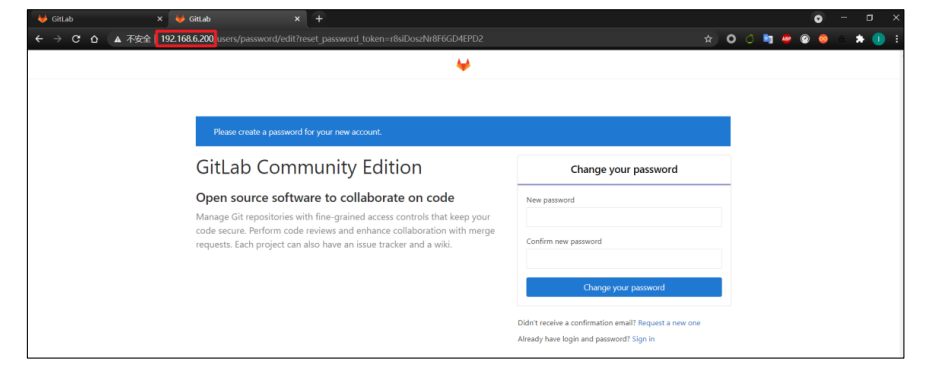Click the 'Already have login and password?' text
The width and height of the screenshot is (928, 370).
click(573, 339)
